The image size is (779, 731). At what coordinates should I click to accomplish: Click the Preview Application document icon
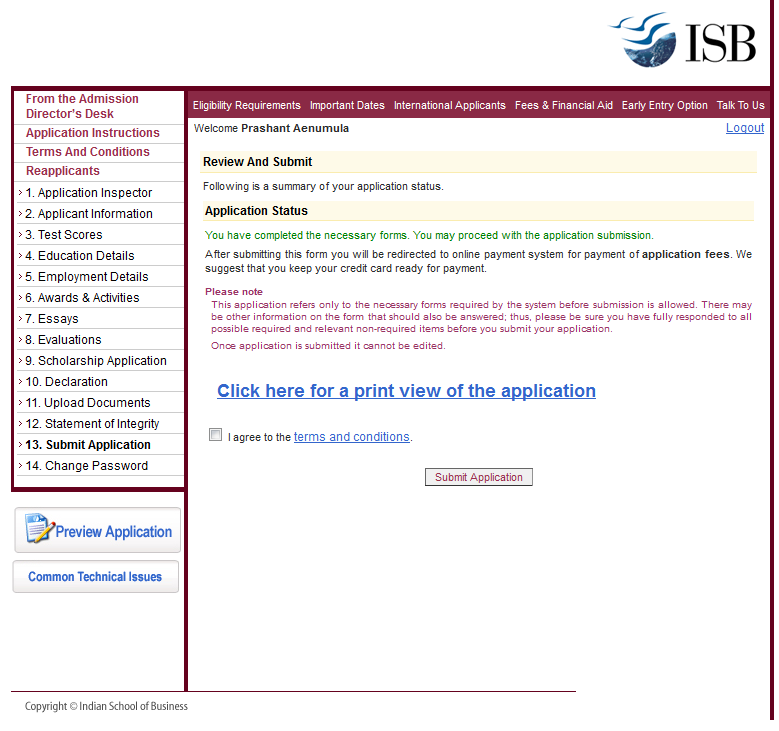tap(38, 529)
